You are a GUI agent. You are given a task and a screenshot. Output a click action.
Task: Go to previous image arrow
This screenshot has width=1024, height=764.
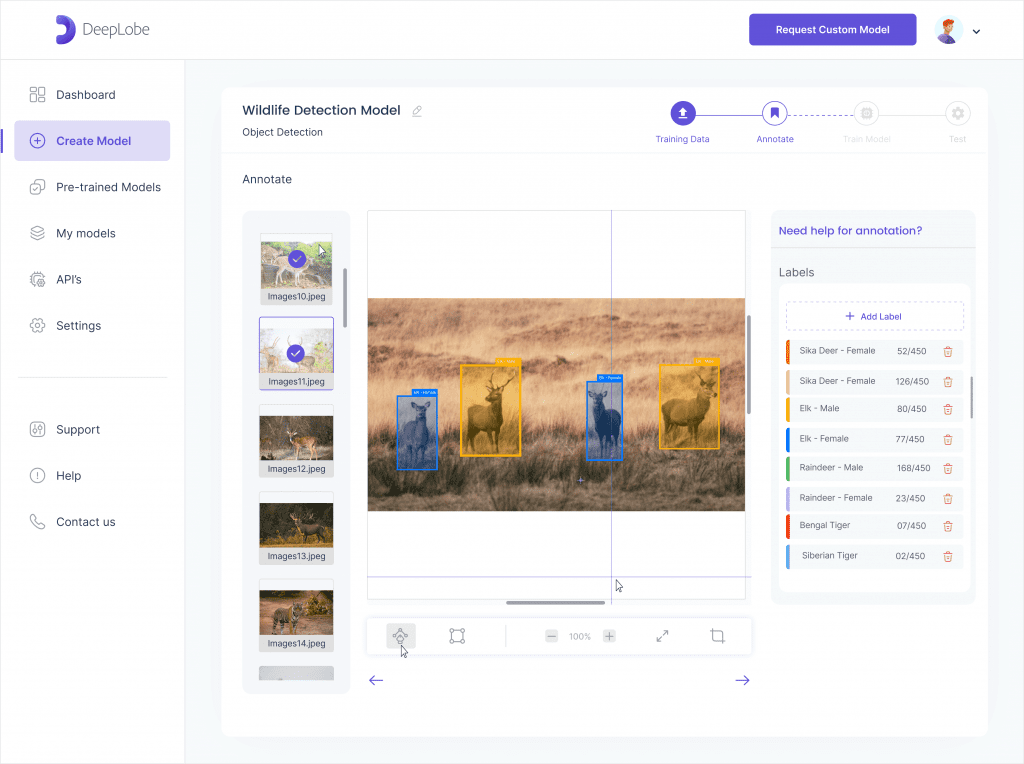coord(376,680)
